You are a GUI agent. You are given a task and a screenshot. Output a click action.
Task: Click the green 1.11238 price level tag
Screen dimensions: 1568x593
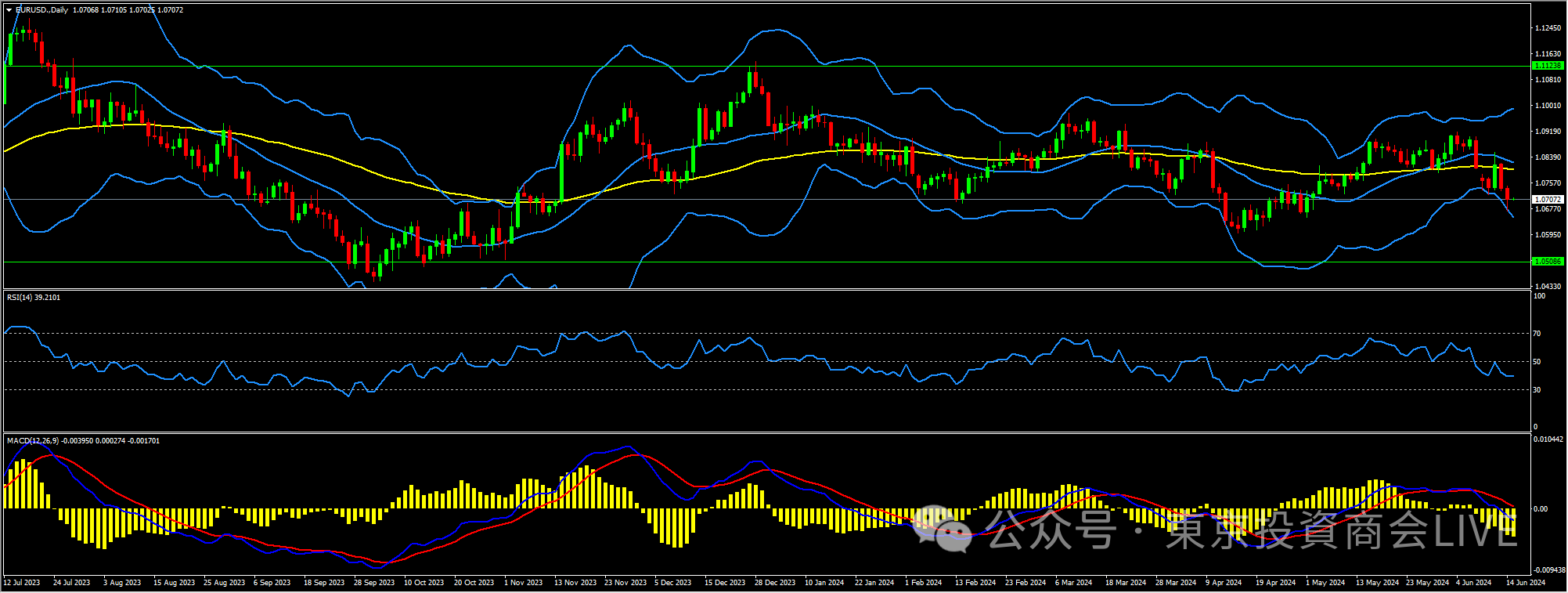[x=1547, y=66]
